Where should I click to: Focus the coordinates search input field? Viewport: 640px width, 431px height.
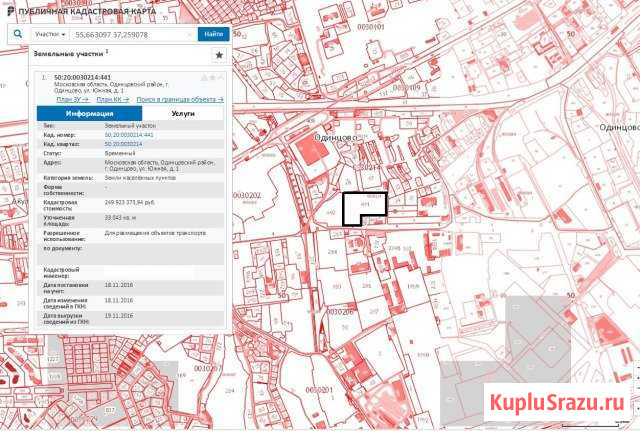coord(129,35)
